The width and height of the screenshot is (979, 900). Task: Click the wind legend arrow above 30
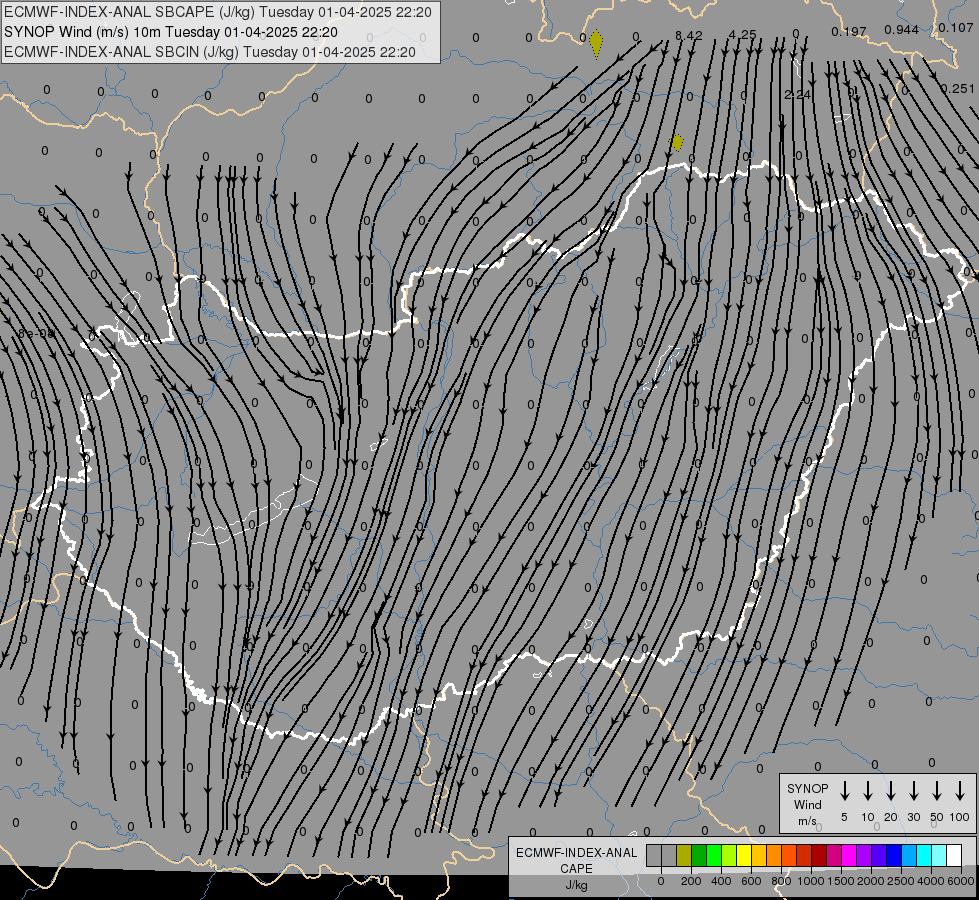[x=913, y=791]
